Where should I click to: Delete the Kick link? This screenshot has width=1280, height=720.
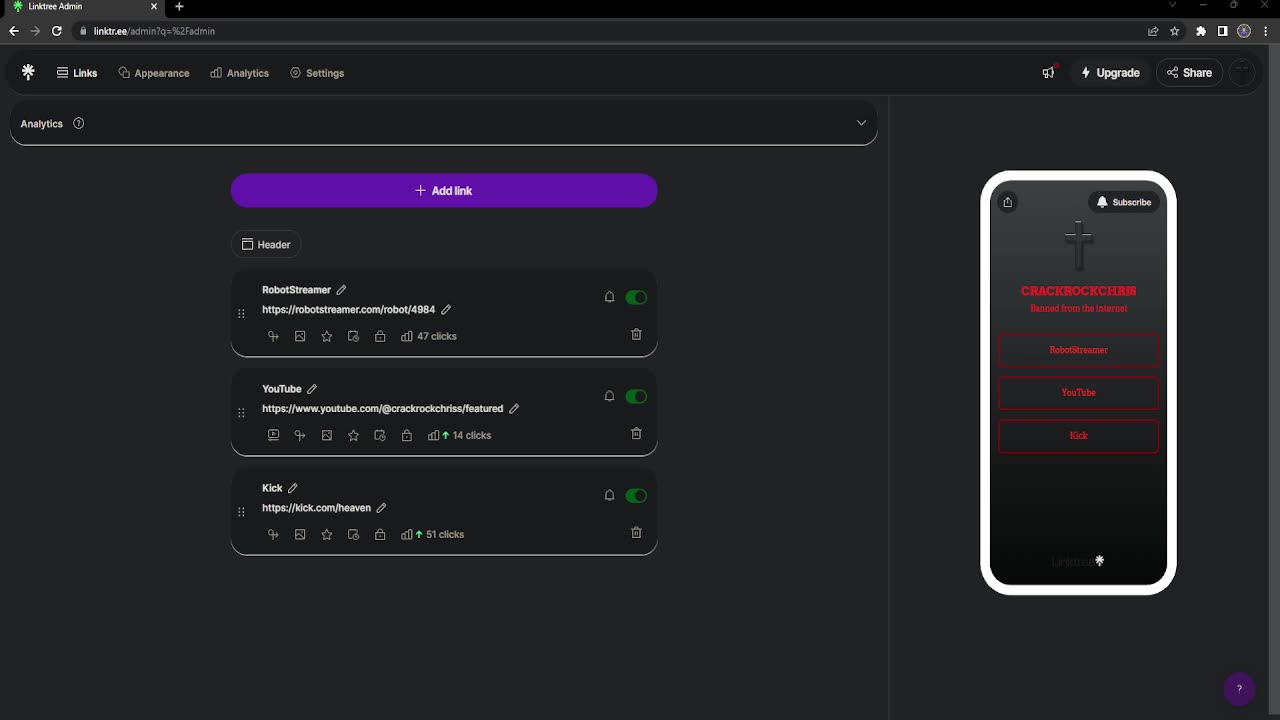(x=636, y=532)
